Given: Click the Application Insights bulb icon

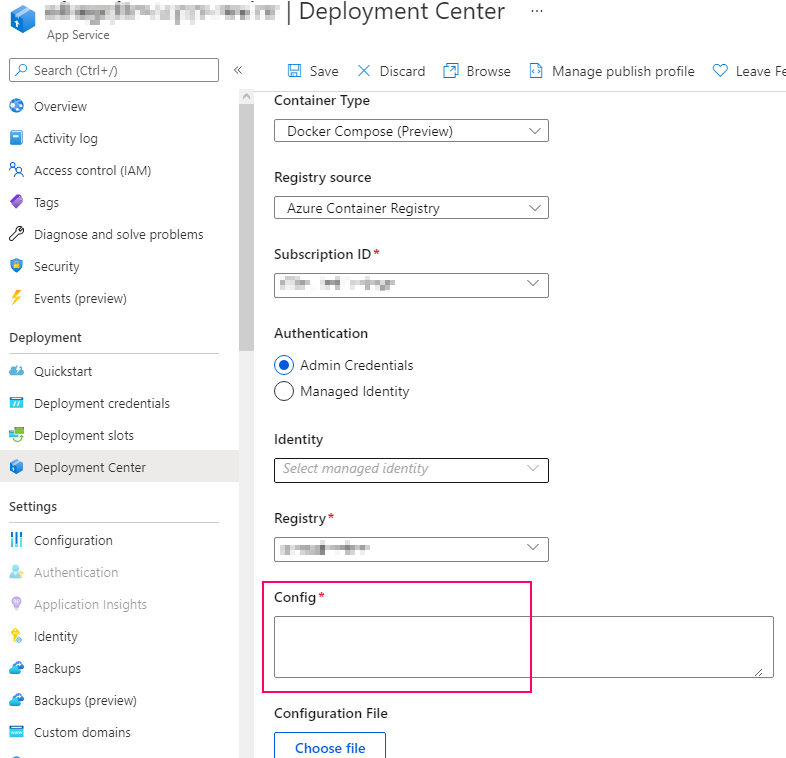Looking at the screenshot, I should (17, 604).
